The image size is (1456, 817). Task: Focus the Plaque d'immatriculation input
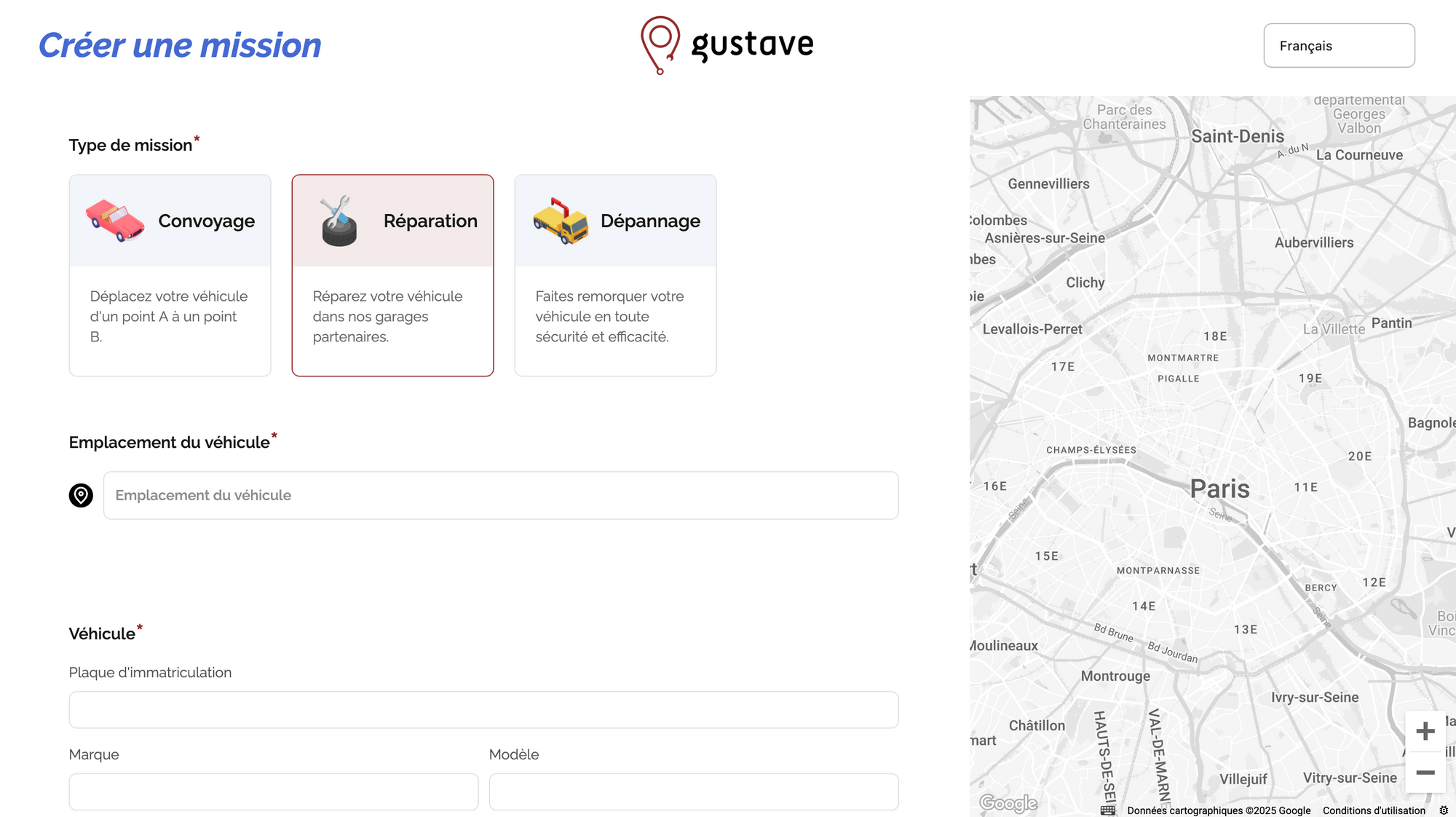[483, 710]
